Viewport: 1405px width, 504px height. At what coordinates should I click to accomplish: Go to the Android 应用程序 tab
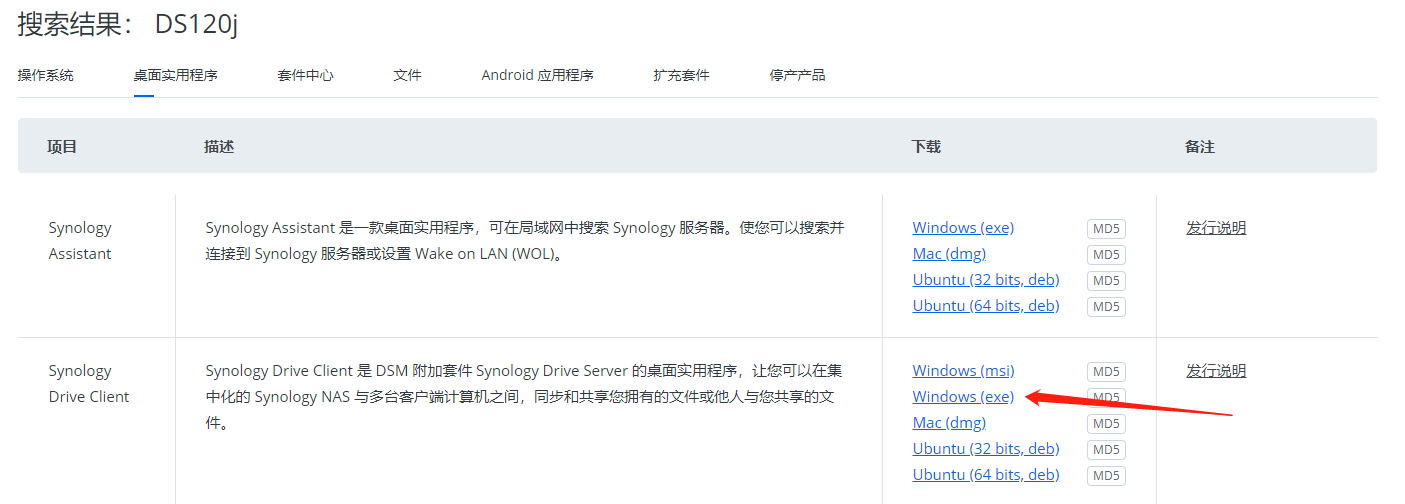pos(538,75)
